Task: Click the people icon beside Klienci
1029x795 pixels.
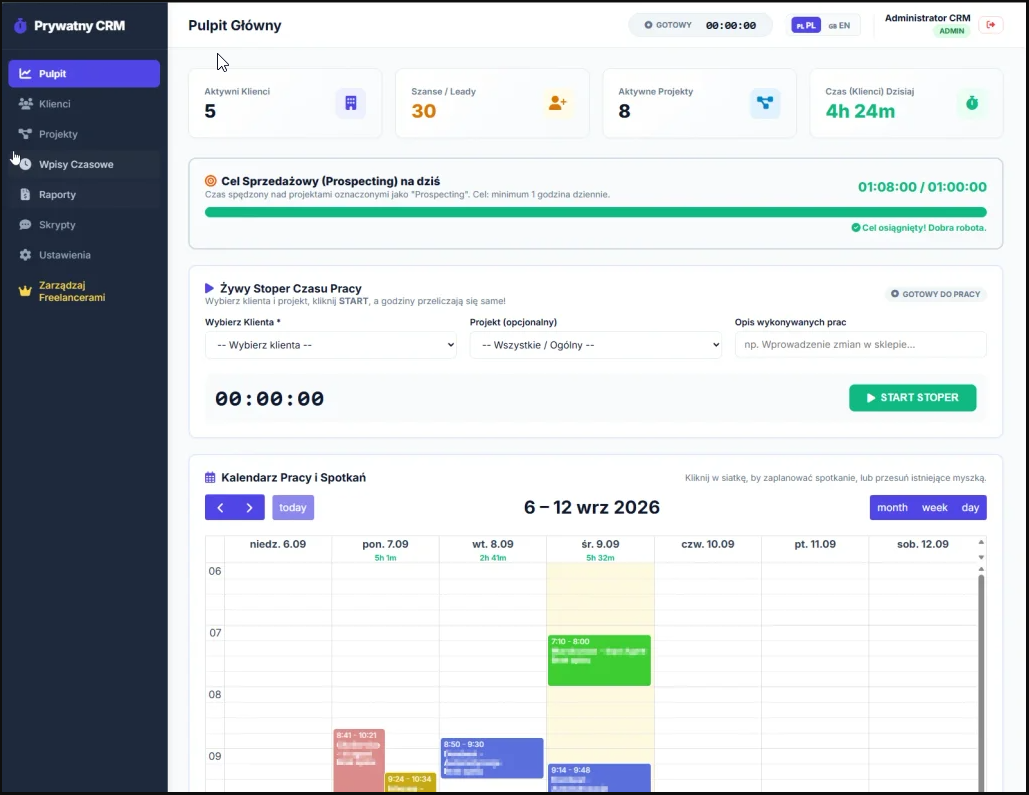Action: [25, 104]
